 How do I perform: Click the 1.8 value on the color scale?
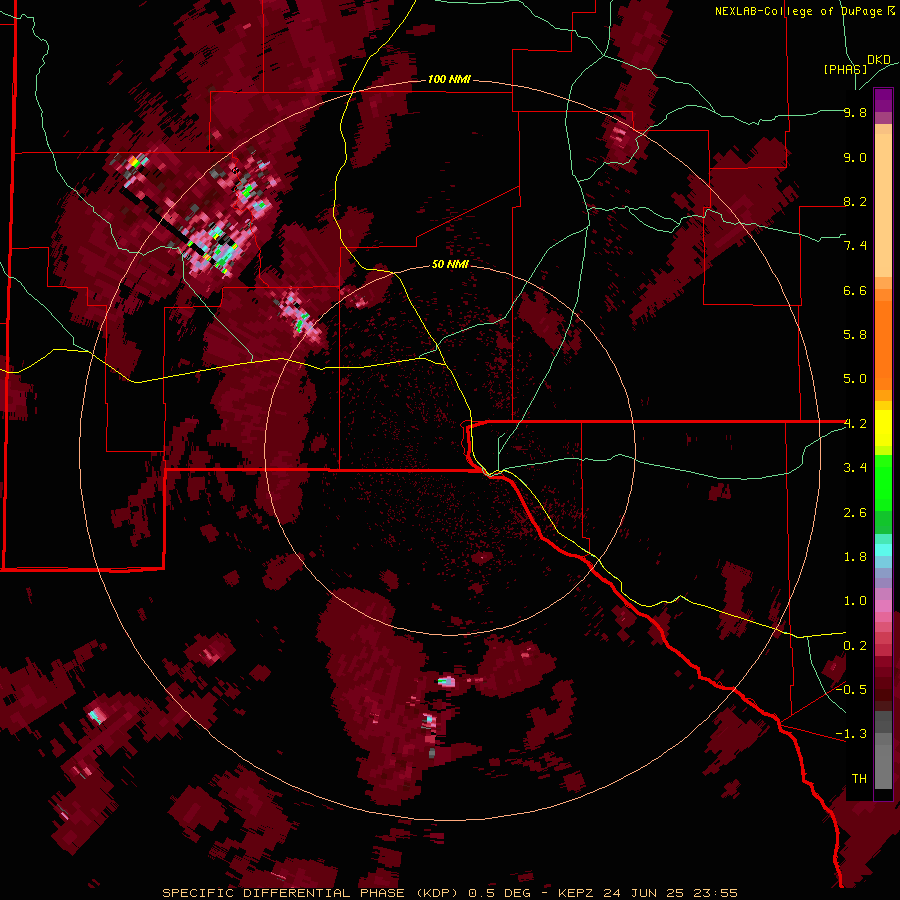click(x=855, y=557)
